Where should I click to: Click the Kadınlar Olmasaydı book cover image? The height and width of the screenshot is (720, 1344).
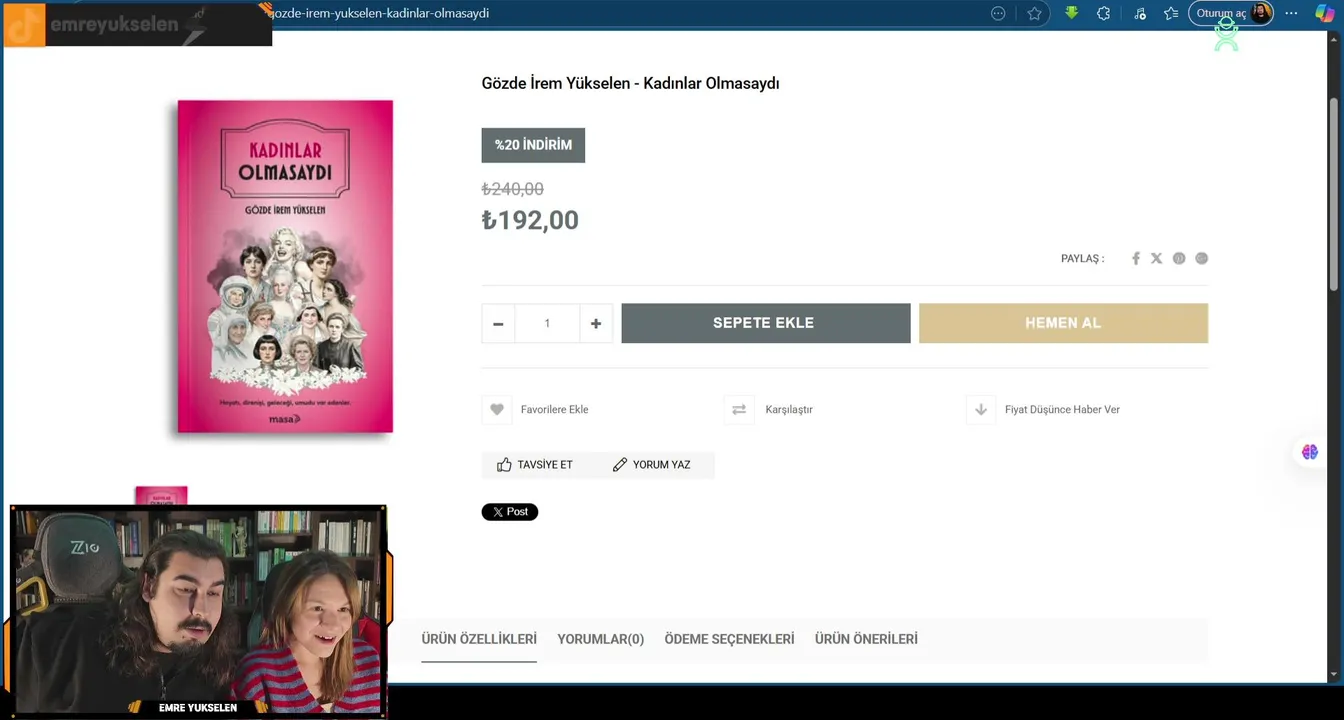[285, 267]
